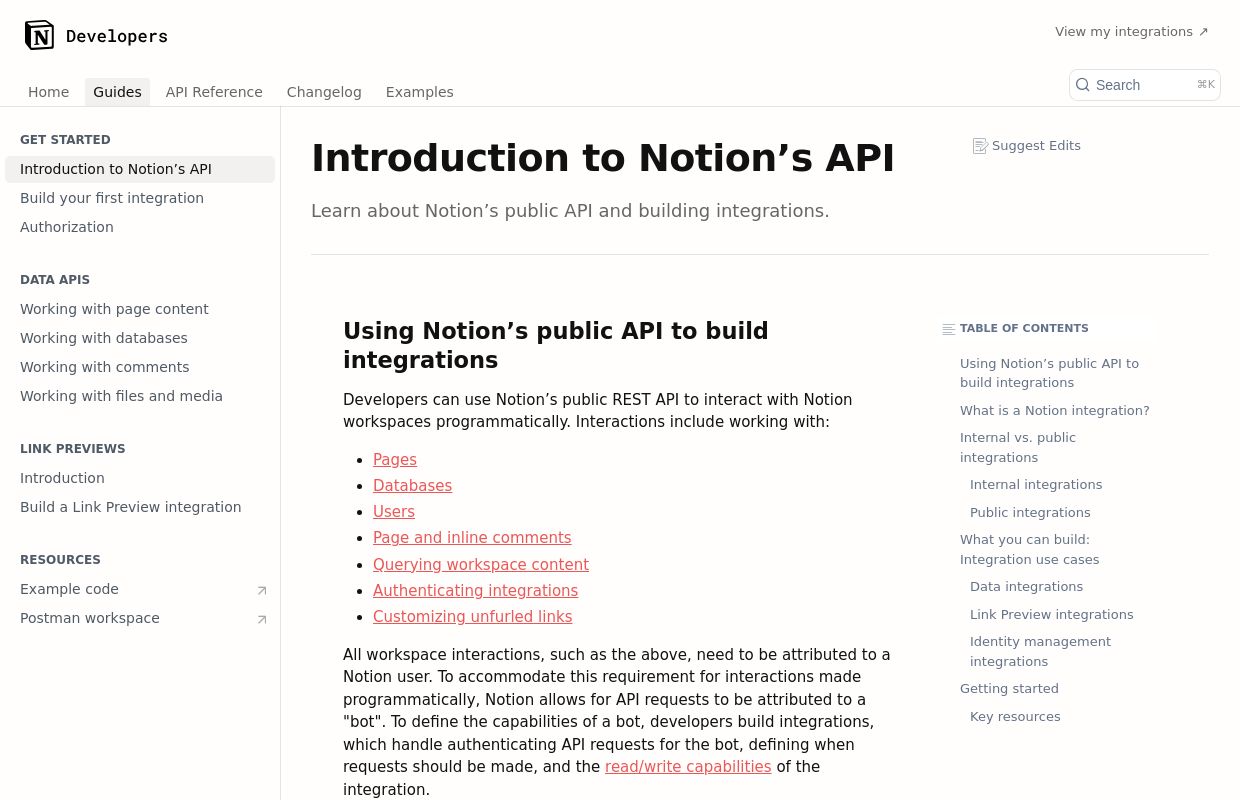This screenshot has height=800, width=1240.
Task: Open Working with page content
Action: point(140,309)
